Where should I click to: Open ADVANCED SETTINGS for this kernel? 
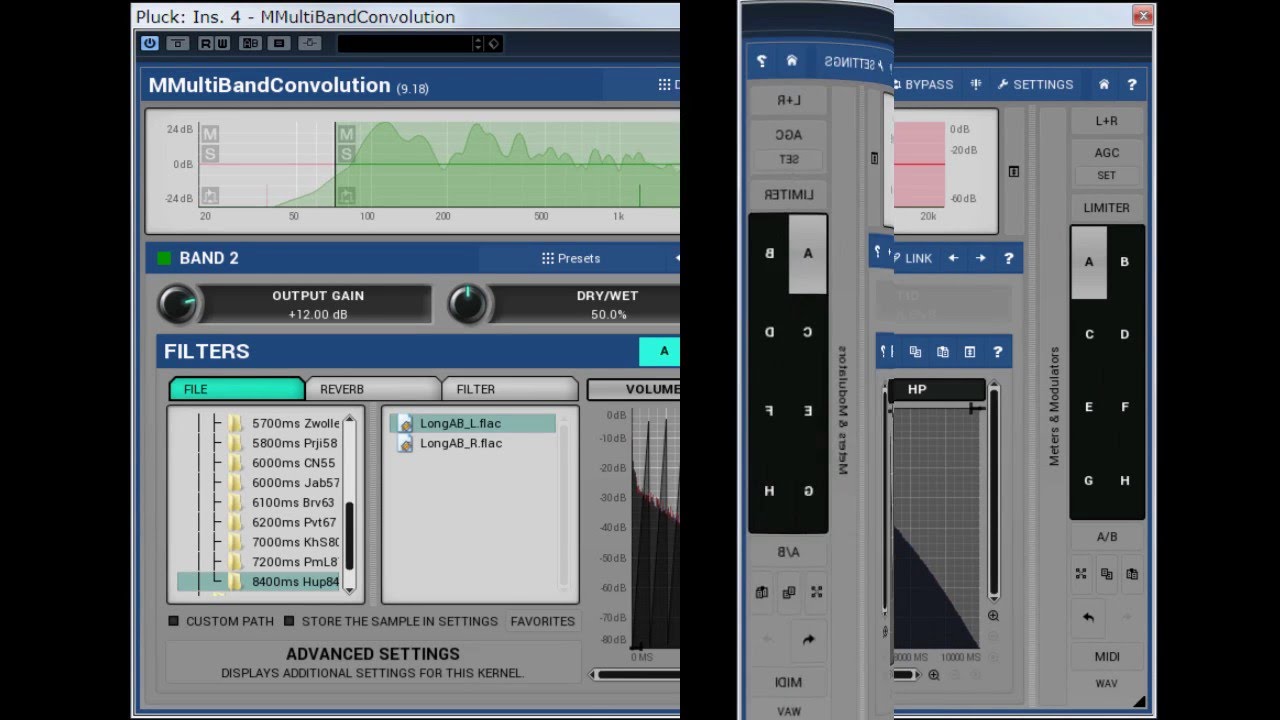373,662
